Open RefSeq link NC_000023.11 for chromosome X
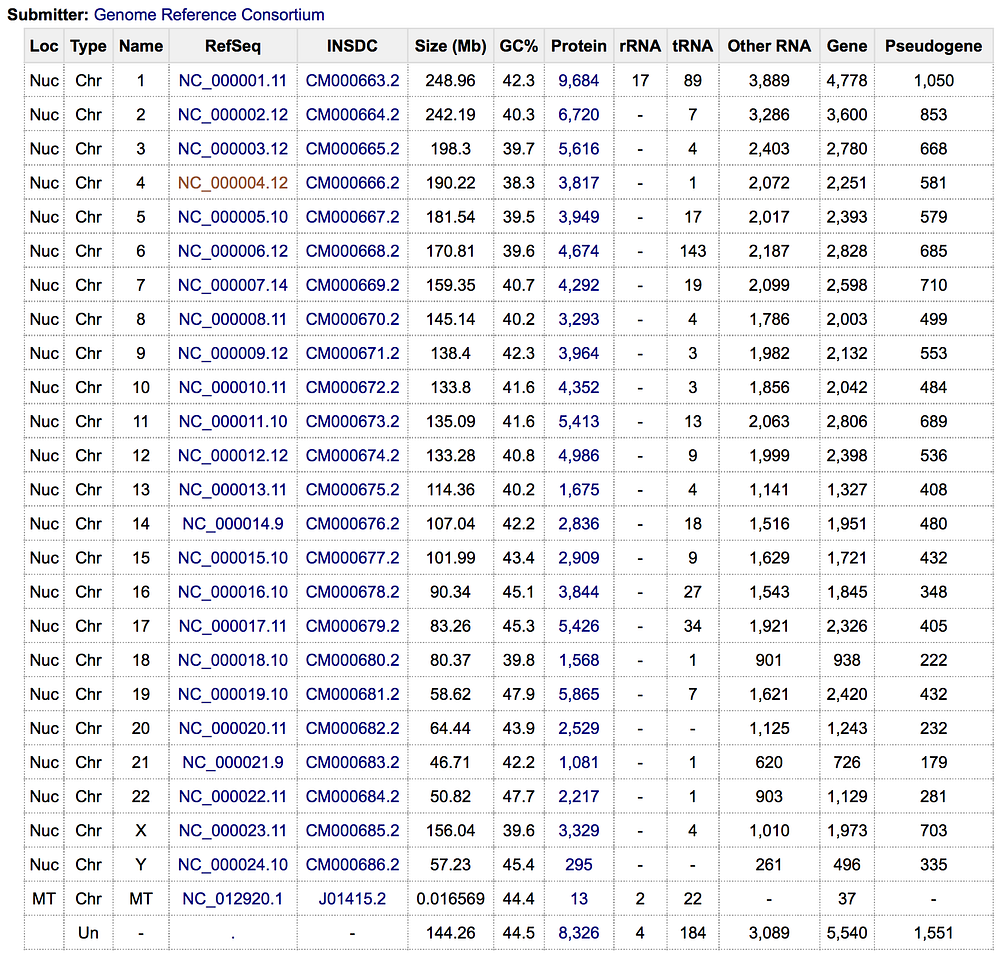Screen dimensions: 1000x960 tap(233, 831)
